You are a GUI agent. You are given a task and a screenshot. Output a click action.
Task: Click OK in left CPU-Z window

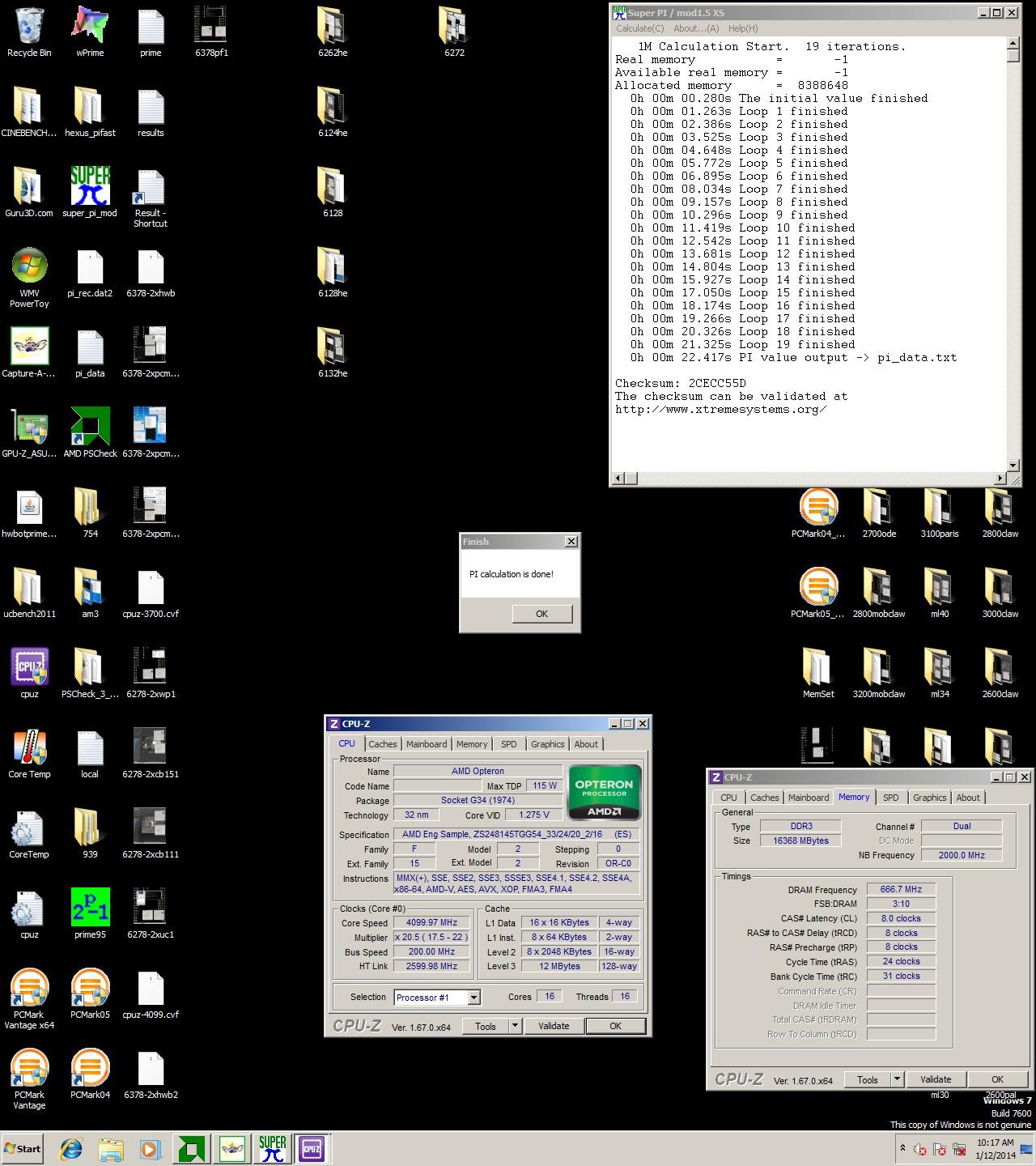click(x=615, y=1026)
